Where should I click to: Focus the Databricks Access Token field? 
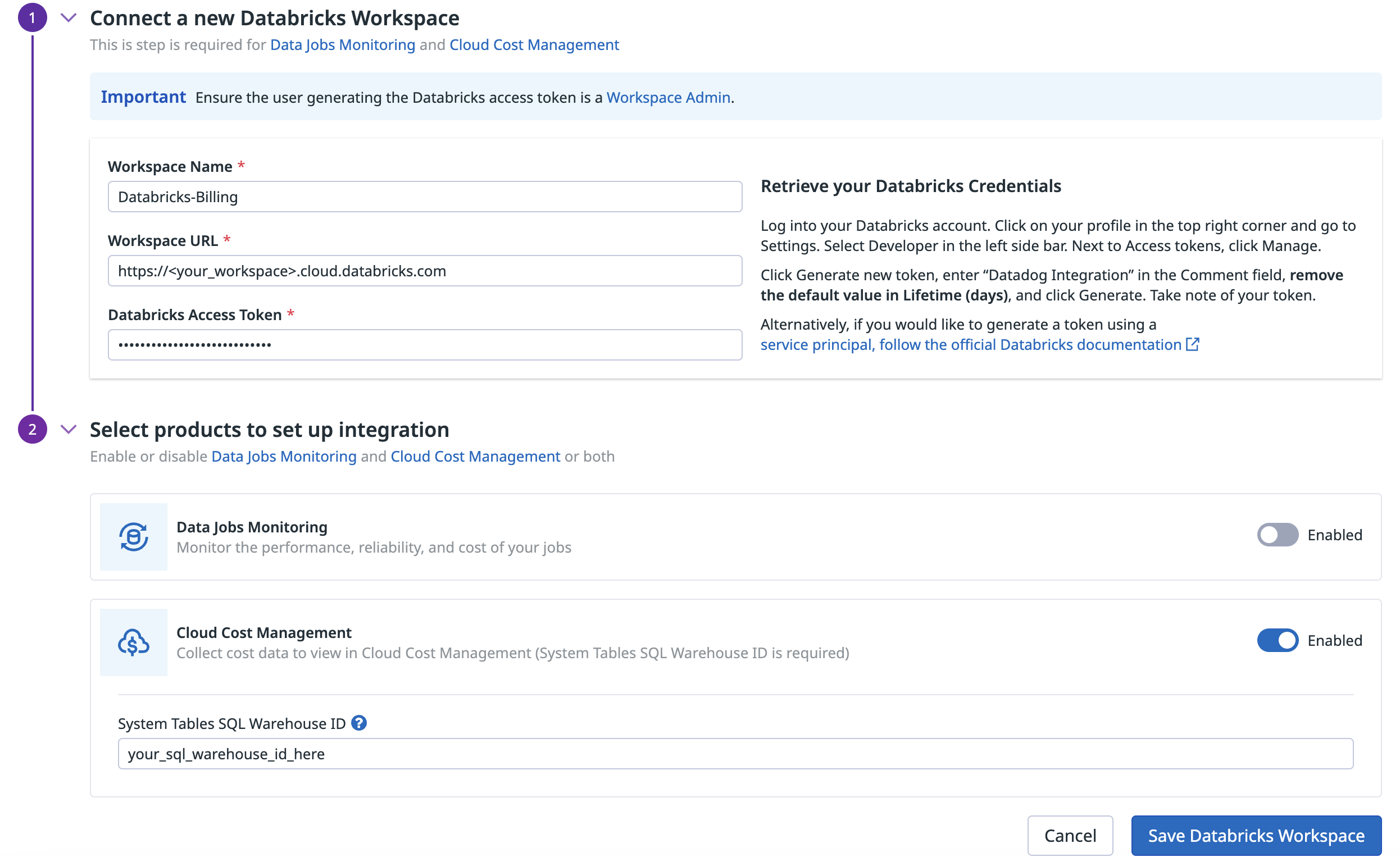pos(425,344)
